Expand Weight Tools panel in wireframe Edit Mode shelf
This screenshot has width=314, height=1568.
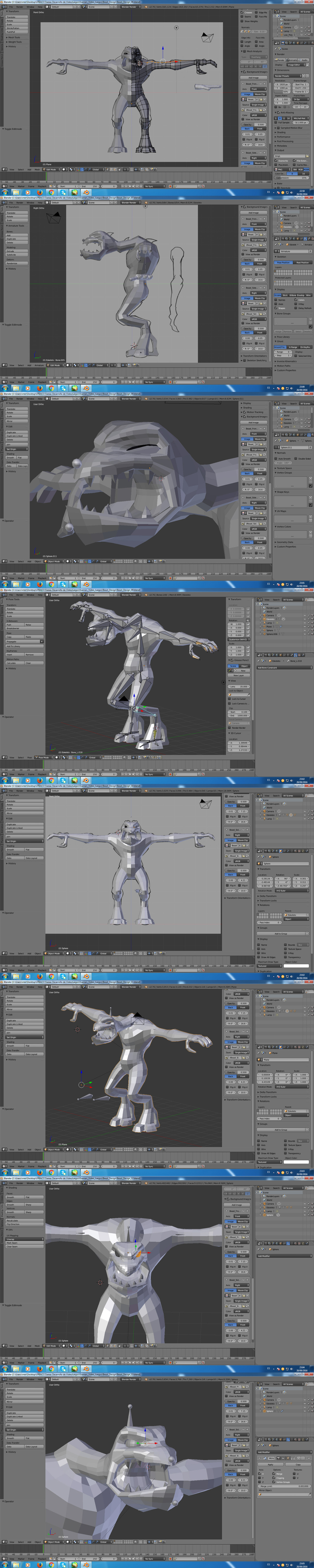click(x=15, y=42)
